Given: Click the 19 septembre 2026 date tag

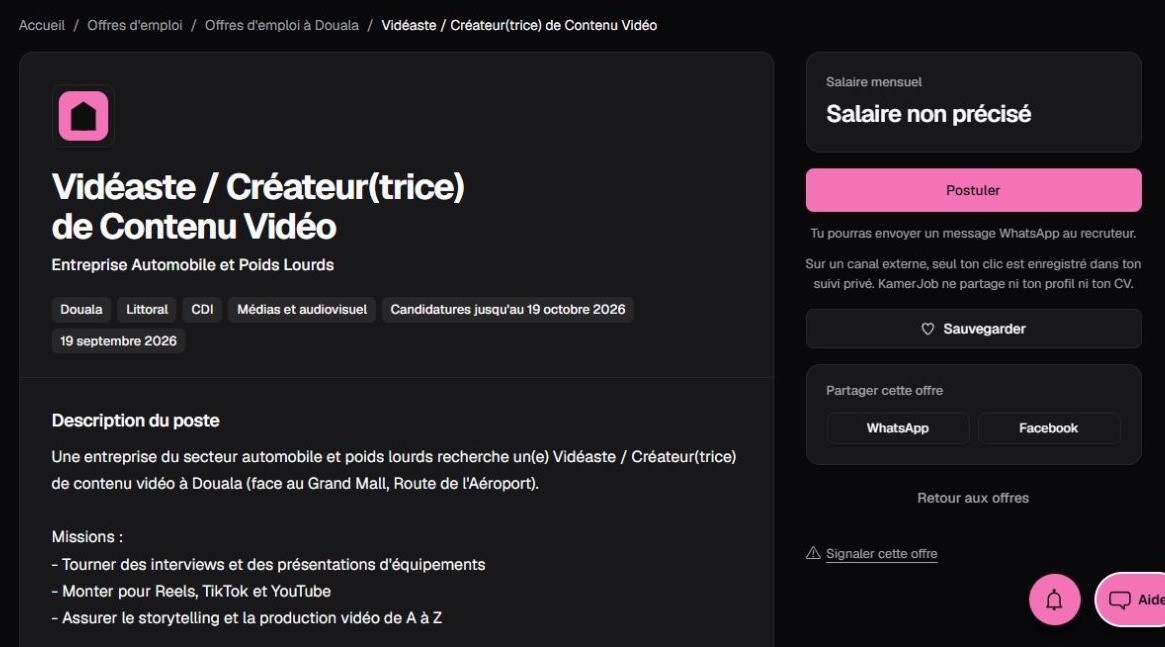Looking at the screenshot, I should pos(118,341).
